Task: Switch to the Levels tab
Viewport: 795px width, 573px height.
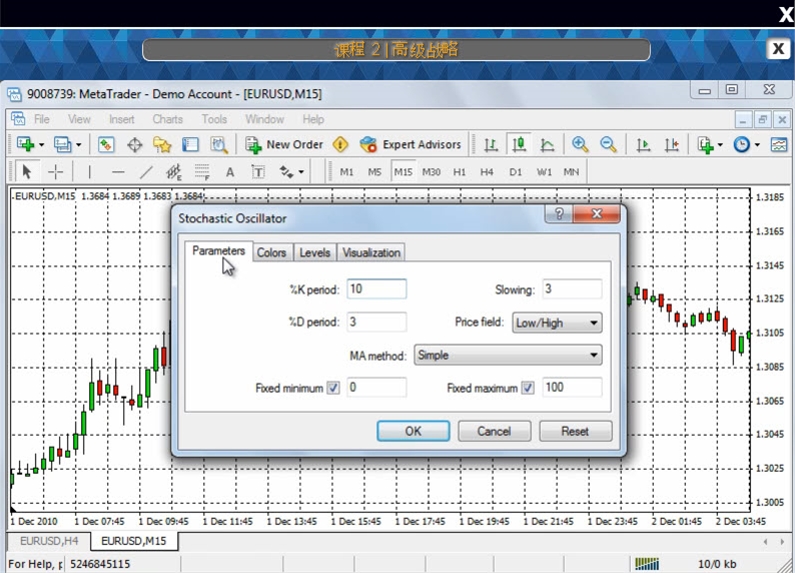Action: pyautogui.click(x=315, y=253)
